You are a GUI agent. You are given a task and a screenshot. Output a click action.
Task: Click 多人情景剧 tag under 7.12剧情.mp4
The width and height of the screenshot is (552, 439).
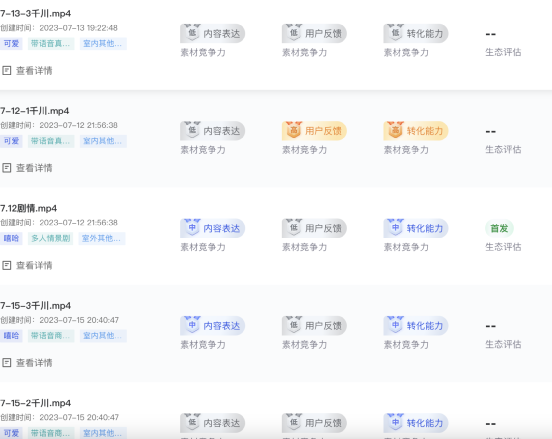click(50, 238)
